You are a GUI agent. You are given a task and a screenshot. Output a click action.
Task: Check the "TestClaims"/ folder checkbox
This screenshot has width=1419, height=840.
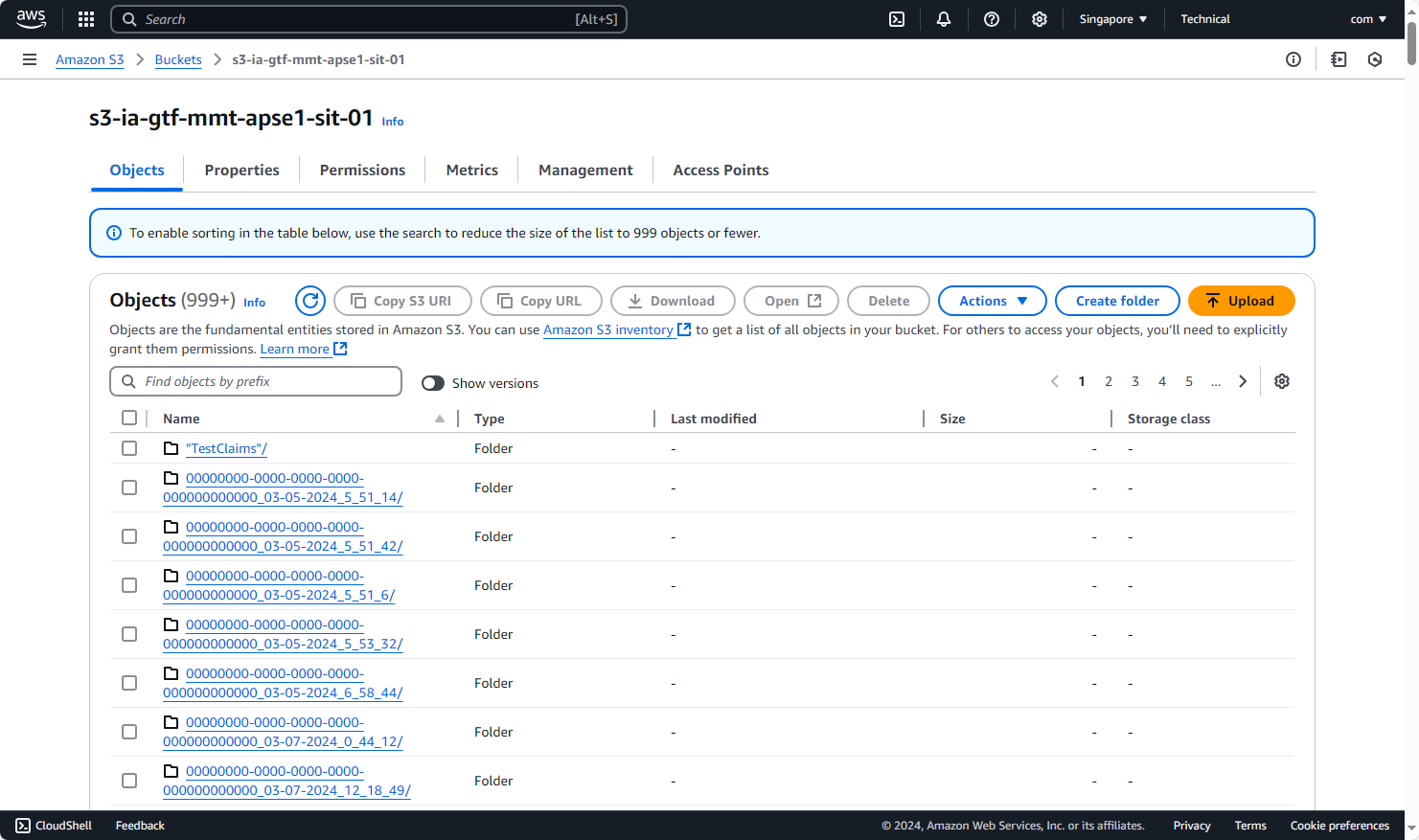pos(129,448)
